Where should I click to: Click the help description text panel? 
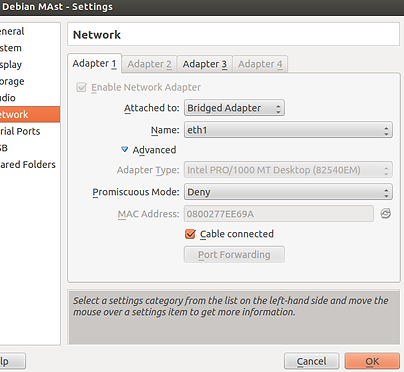(x=234, y=318)
